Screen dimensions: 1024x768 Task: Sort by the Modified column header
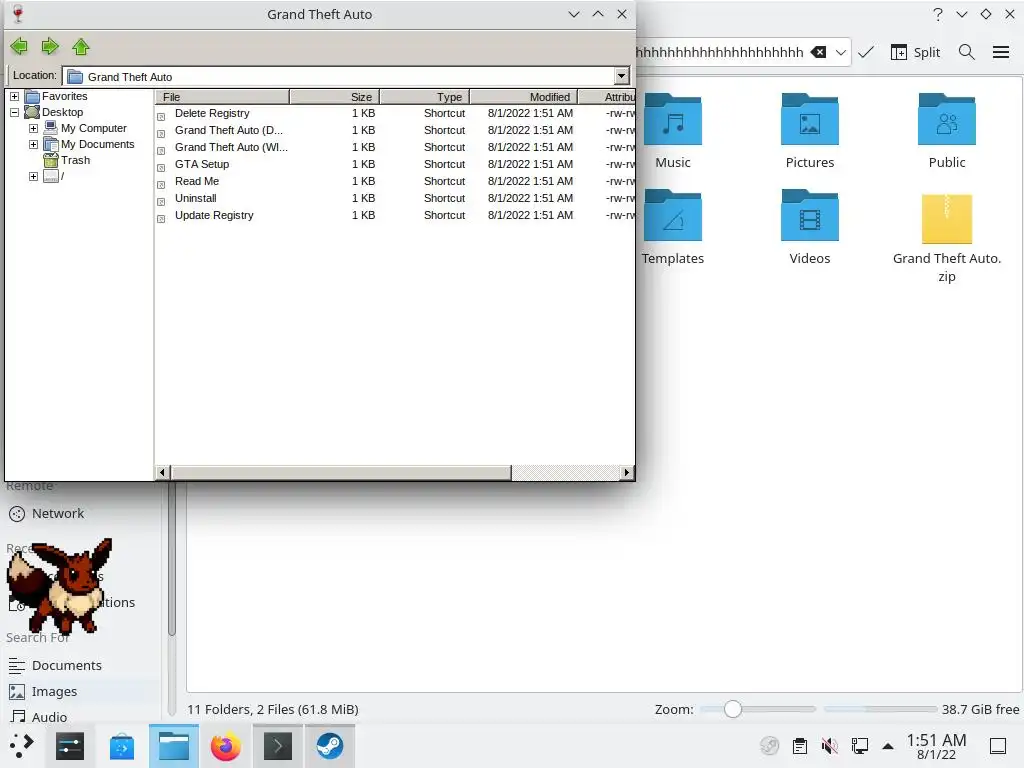pos(524,97)
